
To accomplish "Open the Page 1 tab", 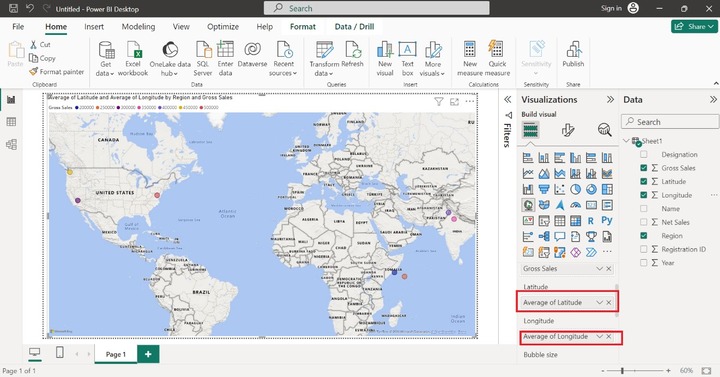I will point(116,354).
